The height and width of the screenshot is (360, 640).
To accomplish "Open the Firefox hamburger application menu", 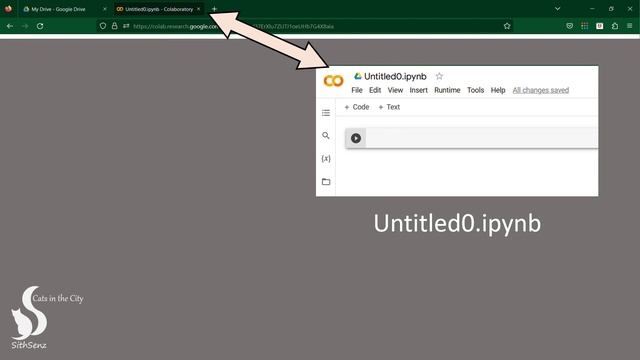I will pos(630,26).
